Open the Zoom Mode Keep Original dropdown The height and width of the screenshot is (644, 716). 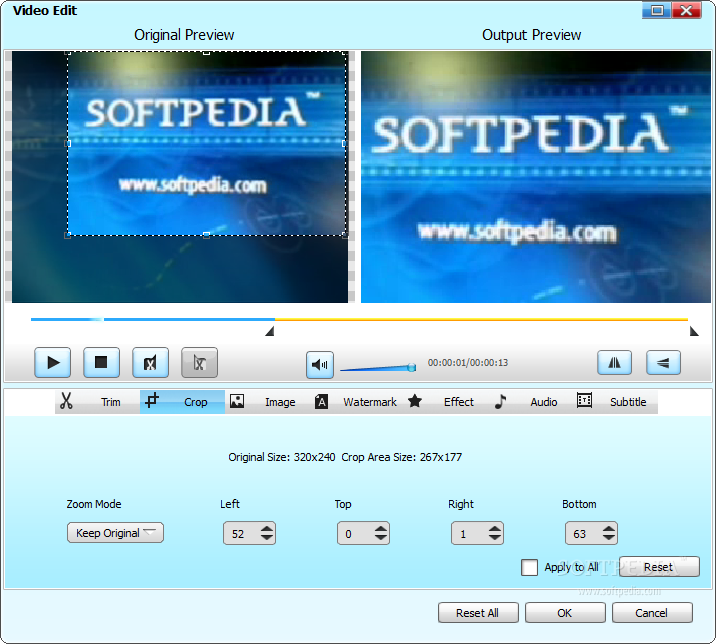coord(115,533)
